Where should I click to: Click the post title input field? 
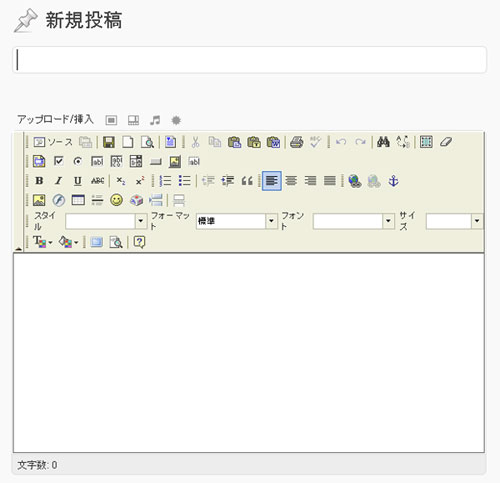(249, 60)
